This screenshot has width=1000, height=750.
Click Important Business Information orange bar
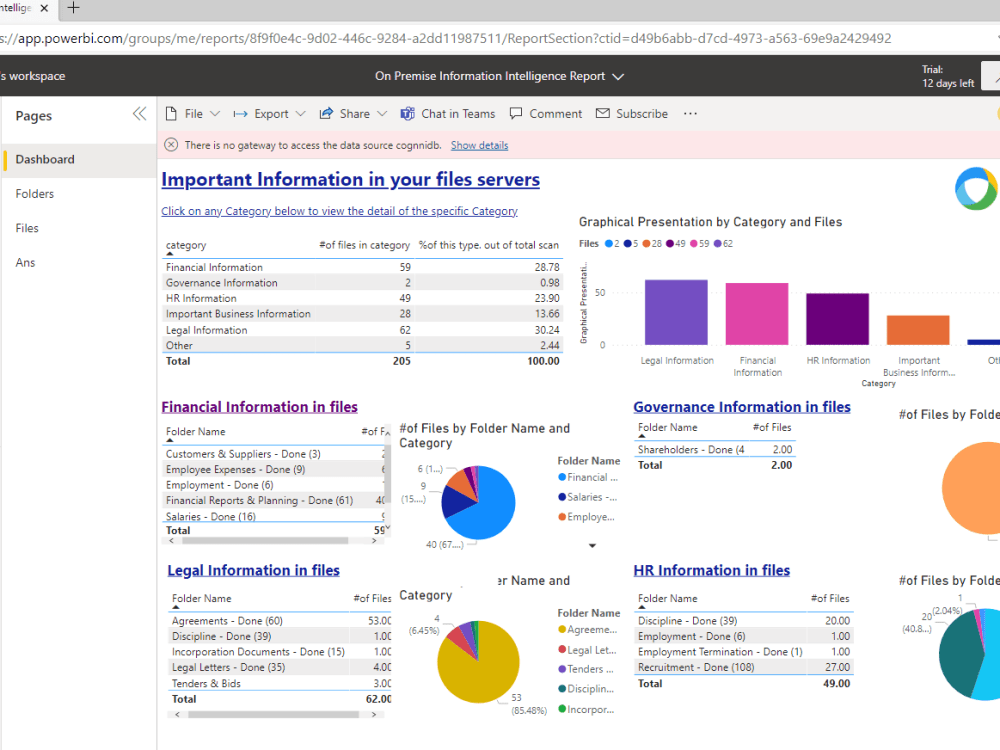coord(918,330)
